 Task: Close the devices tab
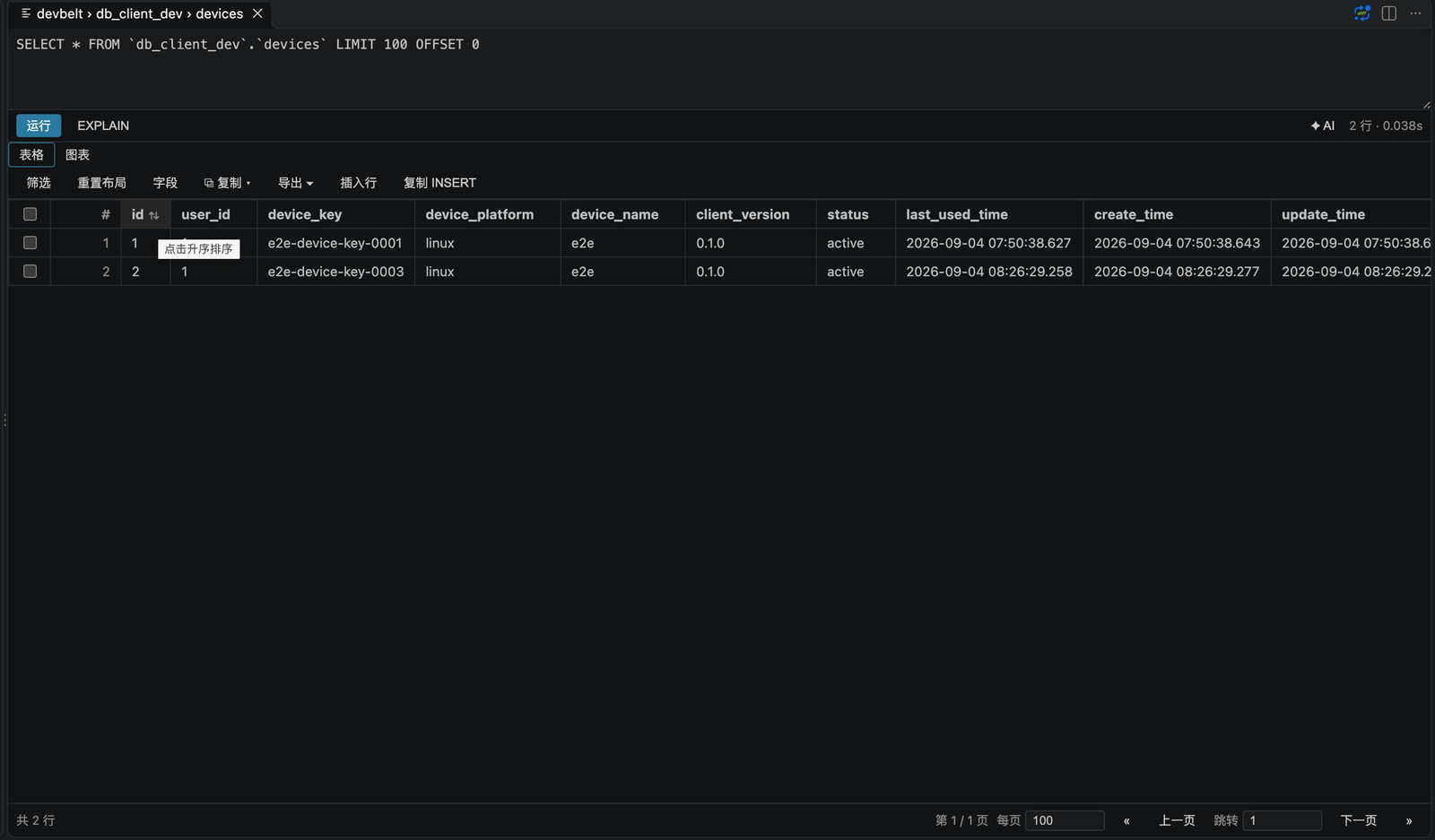pos(257,13)
